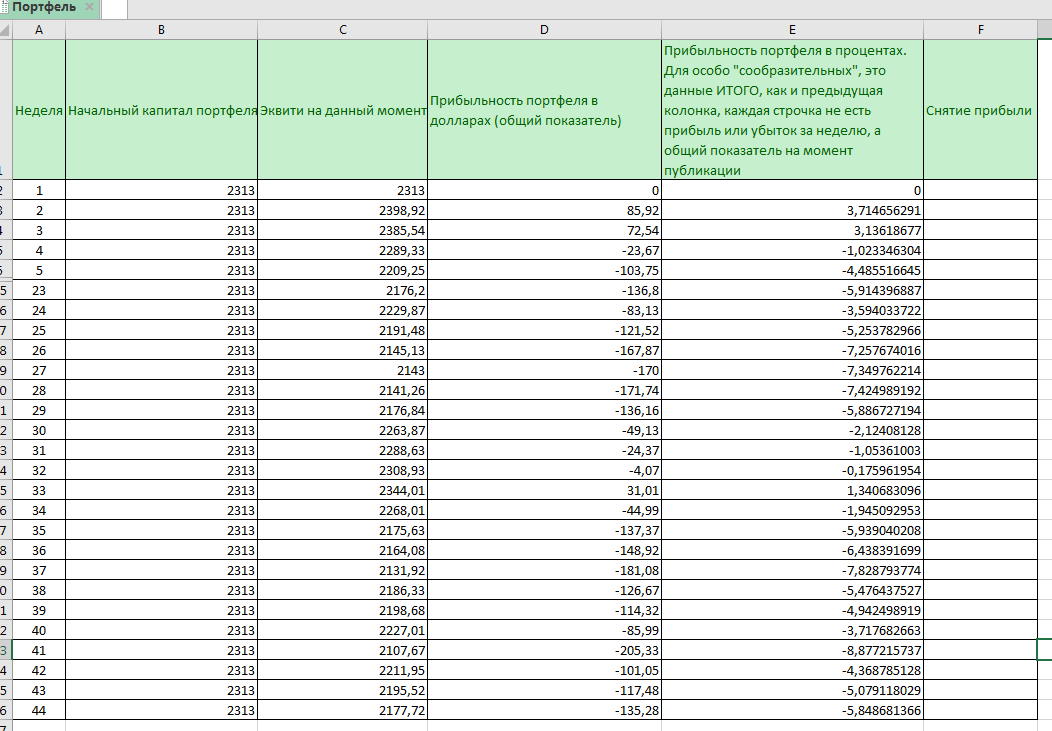Select the week 44 cell in column A
The height and width of the screenshot is (731, 1052).
[x=39, y=710]
